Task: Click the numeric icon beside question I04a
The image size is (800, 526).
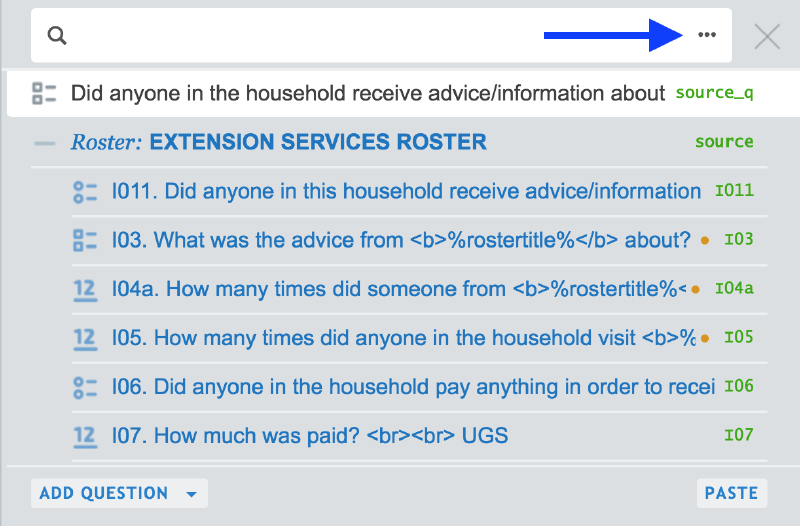Action: (x=85, y=290)
